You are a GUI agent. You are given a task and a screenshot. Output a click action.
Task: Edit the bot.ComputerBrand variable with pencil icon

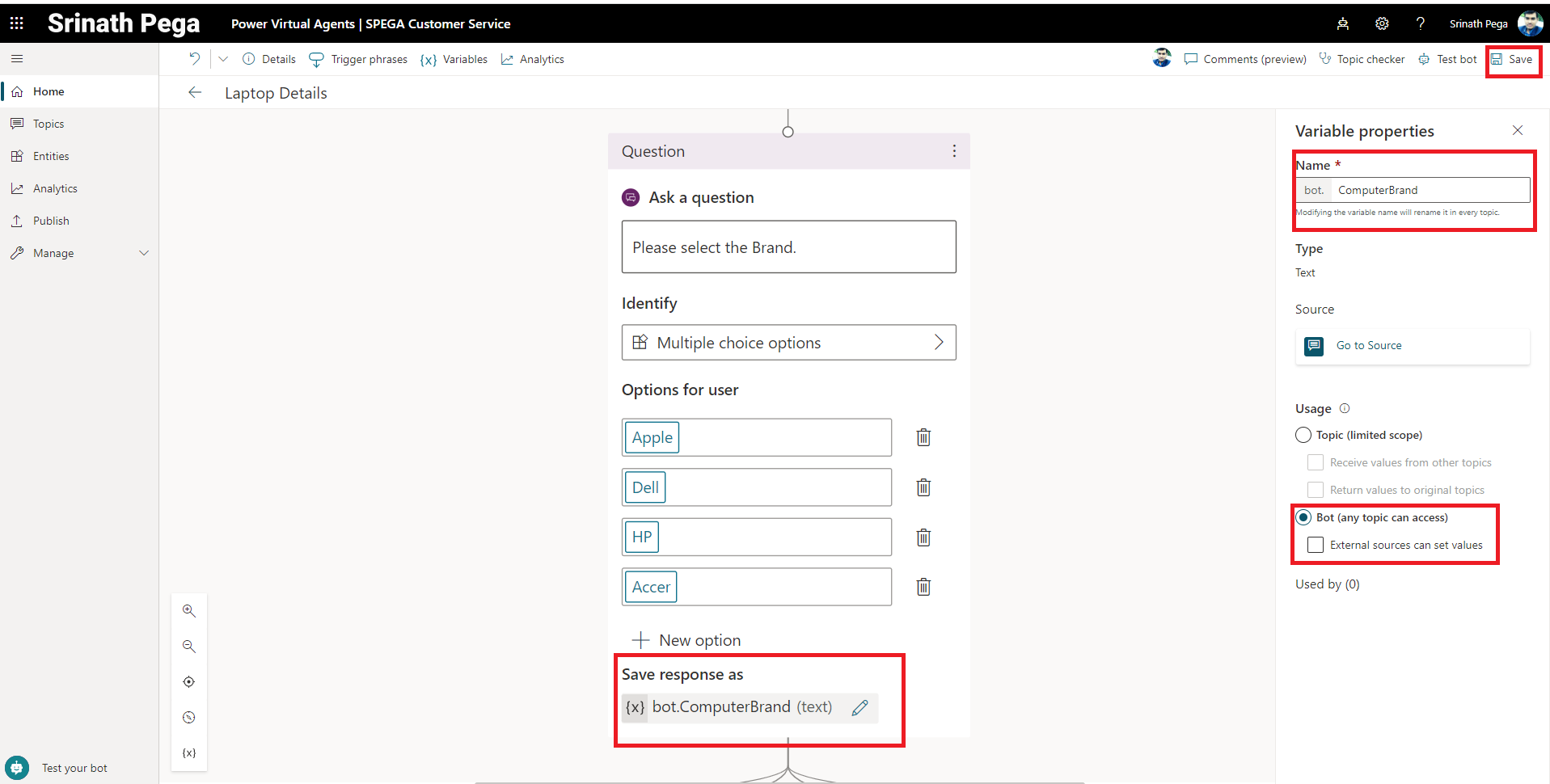coord(859,707)
